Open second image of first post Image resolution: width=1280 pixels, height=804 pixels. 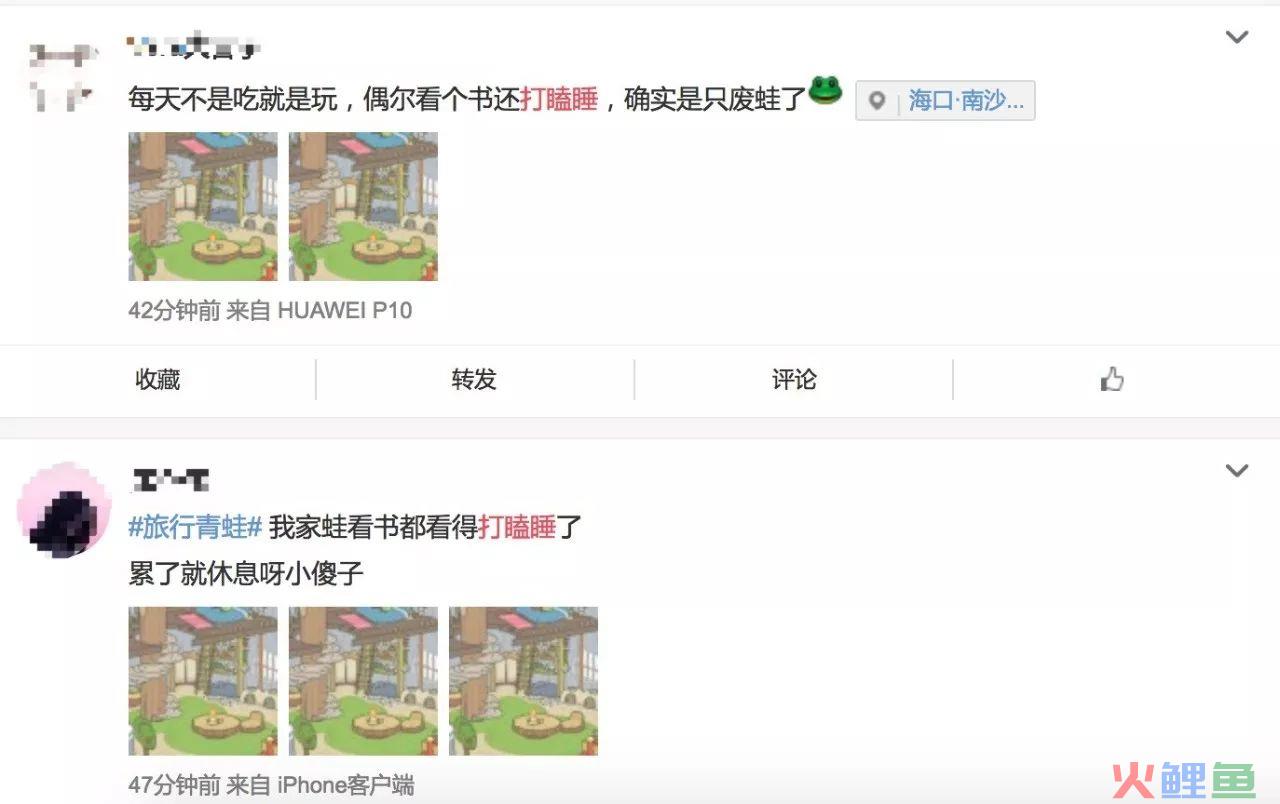(x=363, y=206)
